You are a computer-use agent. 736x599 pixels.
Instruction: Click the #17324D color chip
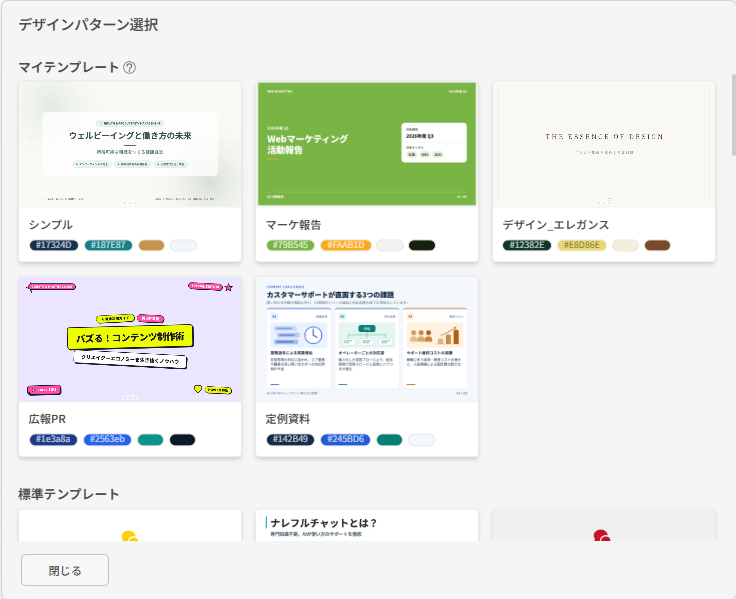[54, 245]
